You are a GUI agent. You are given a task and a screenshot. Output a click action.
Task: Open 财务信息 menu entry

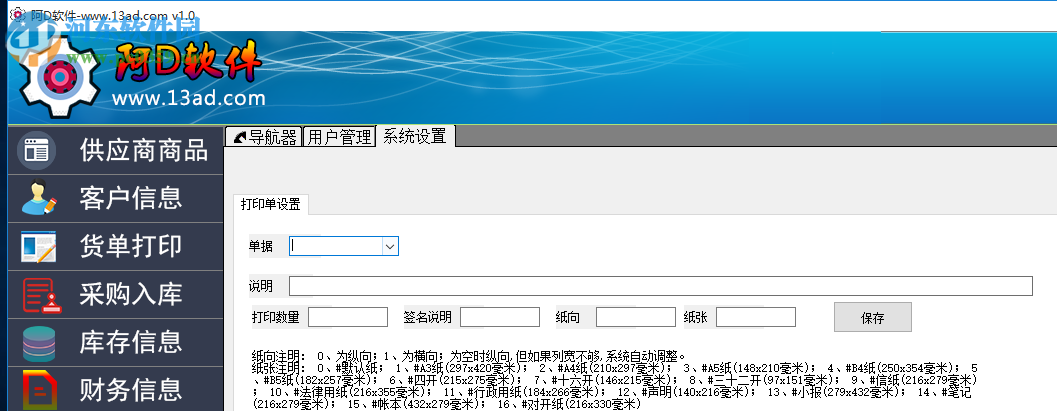[115, 389]
